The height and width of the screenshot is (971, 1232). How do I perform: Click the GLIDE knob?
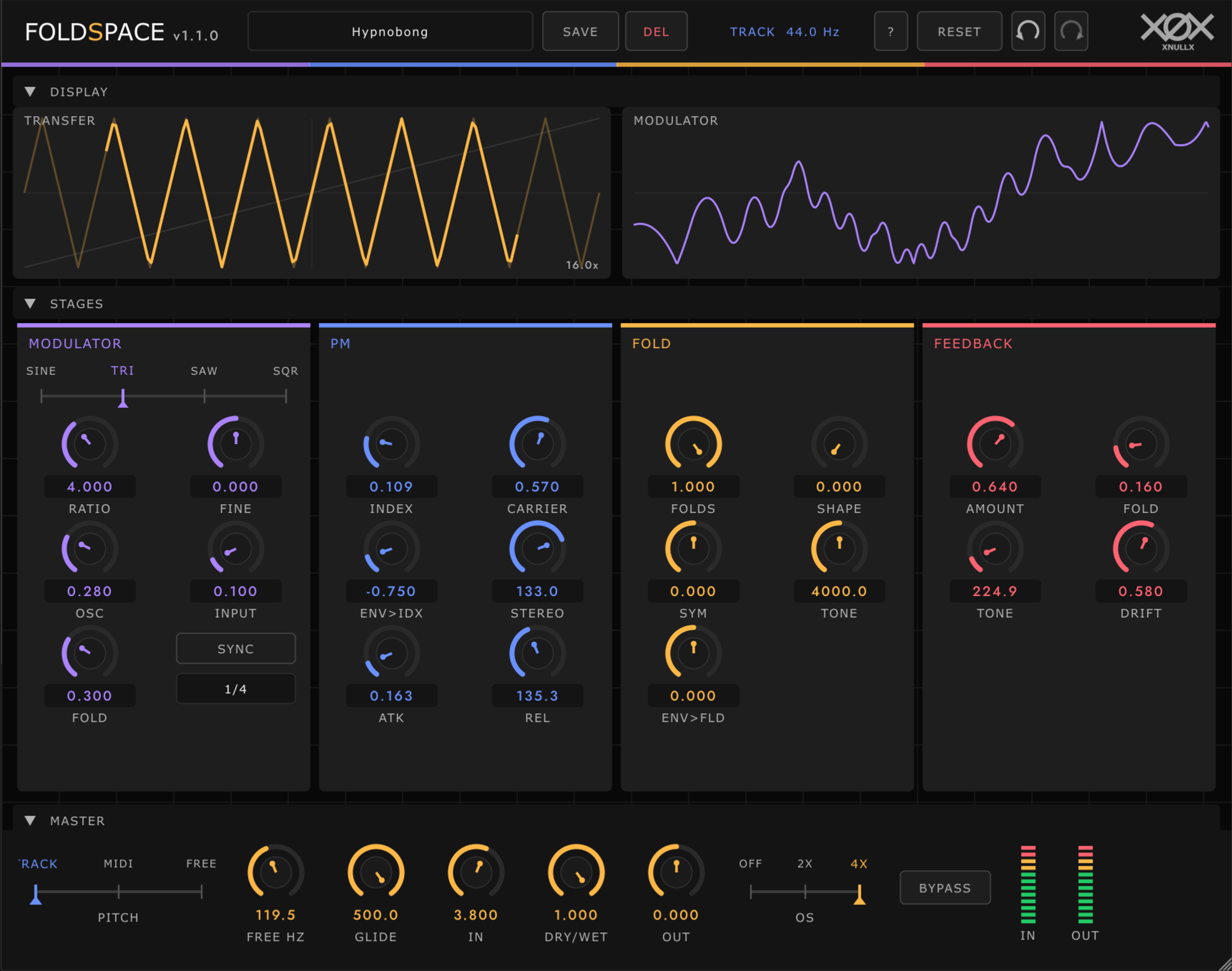[376, 872]
